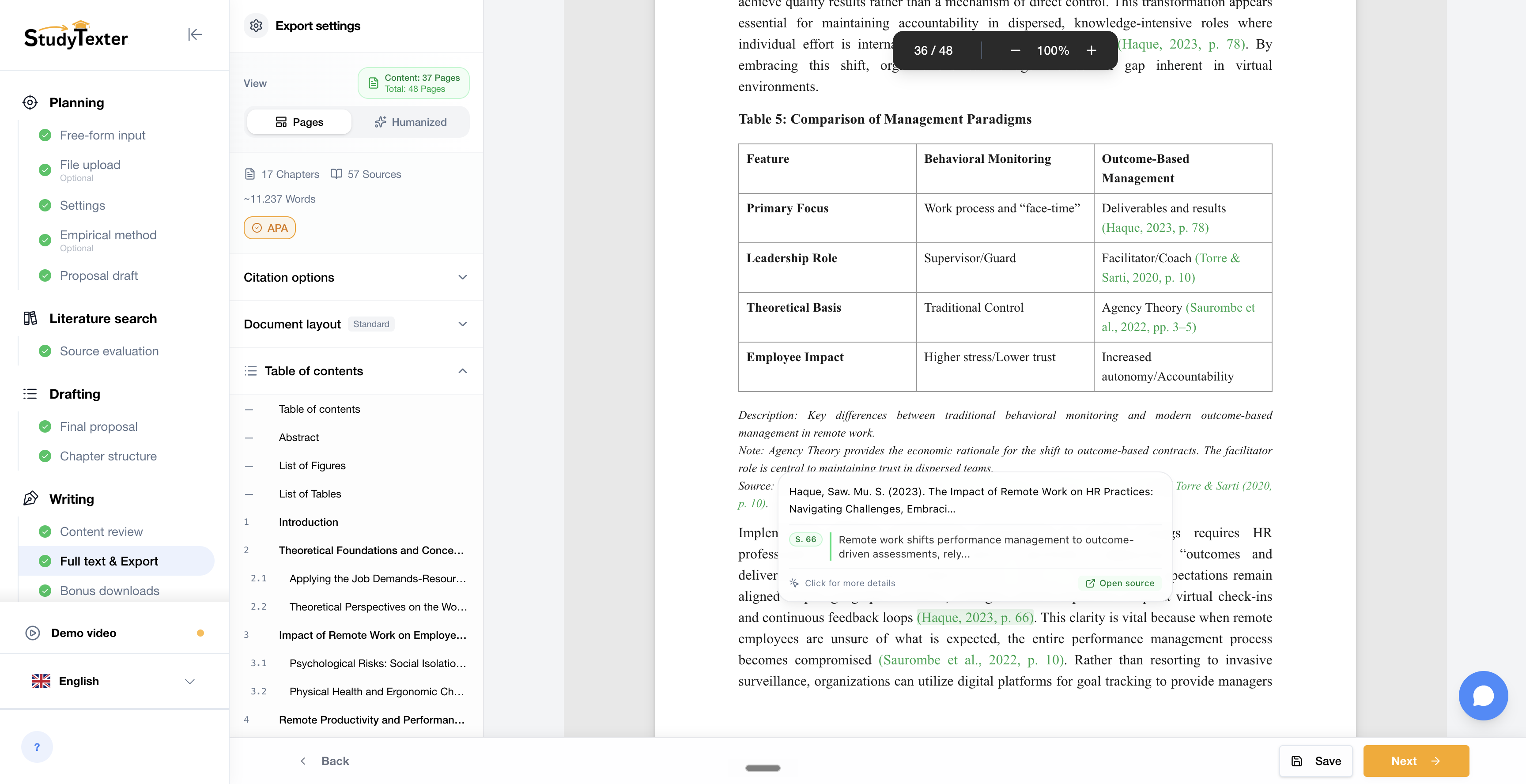Click the UK flag language icon
Image resolution: width=1526 pixels, height=784 pixels.
41,681
